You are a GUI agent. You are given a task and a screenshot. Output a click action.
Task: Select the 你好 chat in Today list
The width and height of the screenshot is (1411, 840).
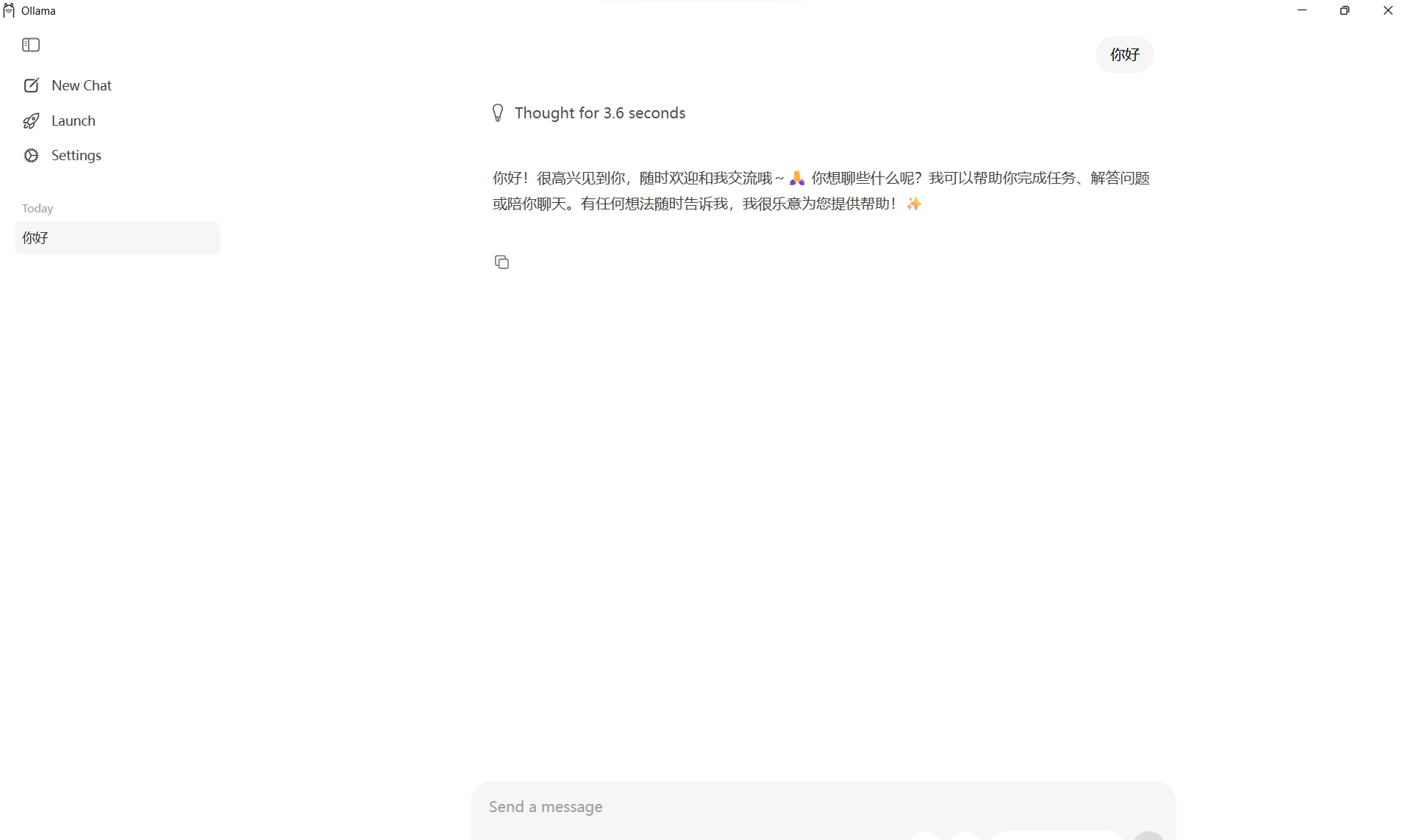(118, 237)
